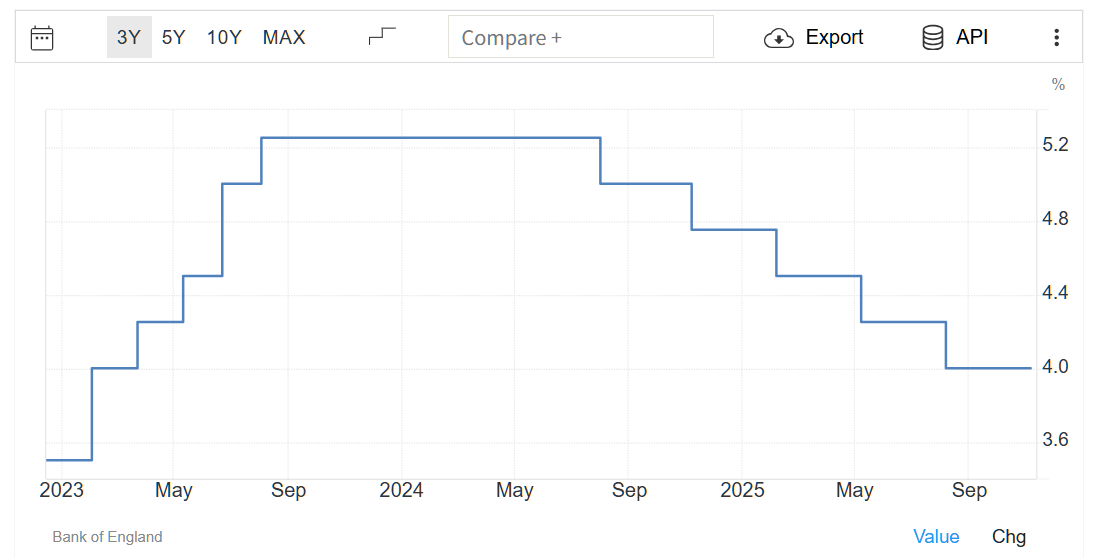Show the MAX time range
Viewport: 1099px width, 558px height.
tap(284, 38)
